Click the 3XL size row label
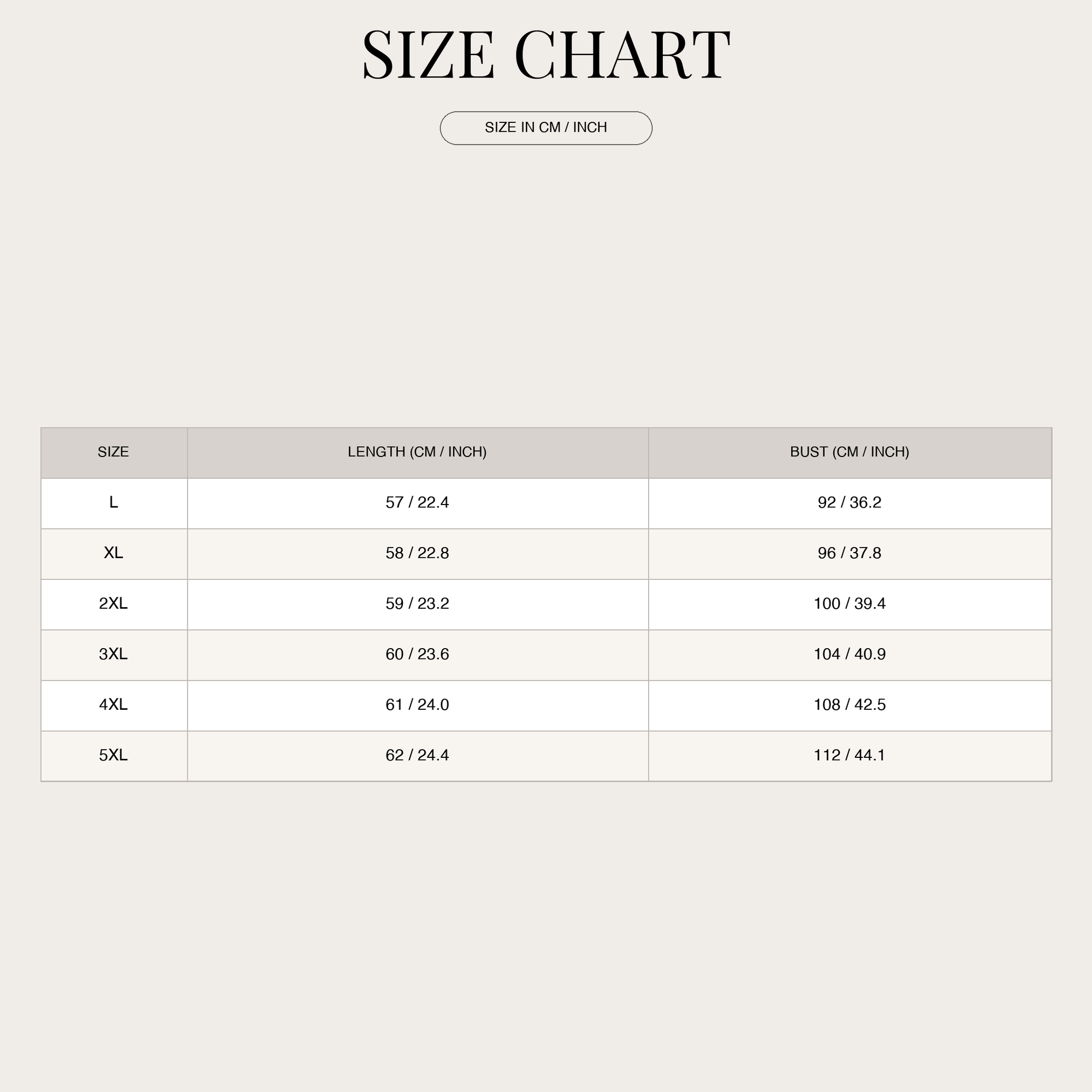 pos(114,655)
